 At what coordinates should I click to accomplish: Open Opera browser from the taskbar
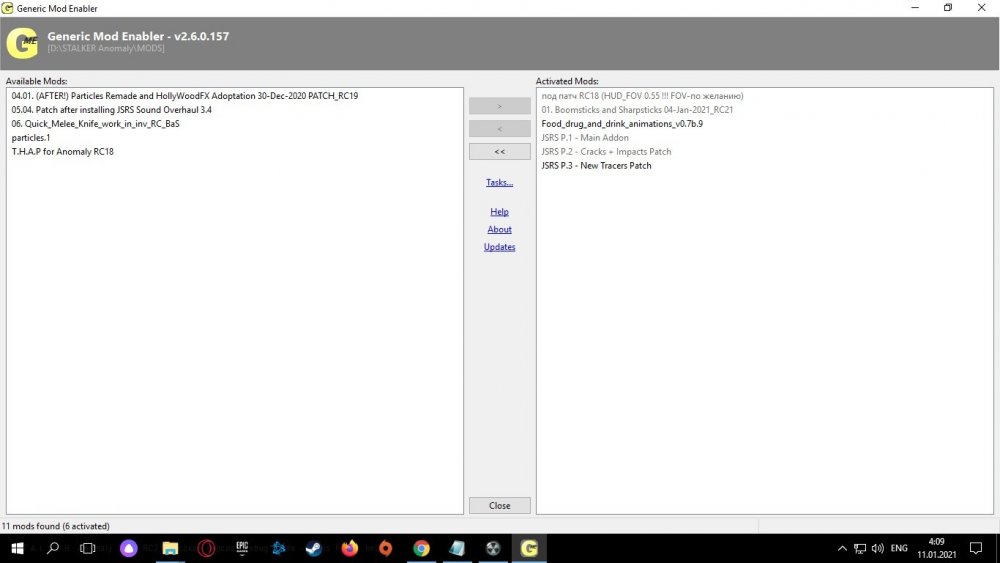pyautogui.click(x=207, y=548)
